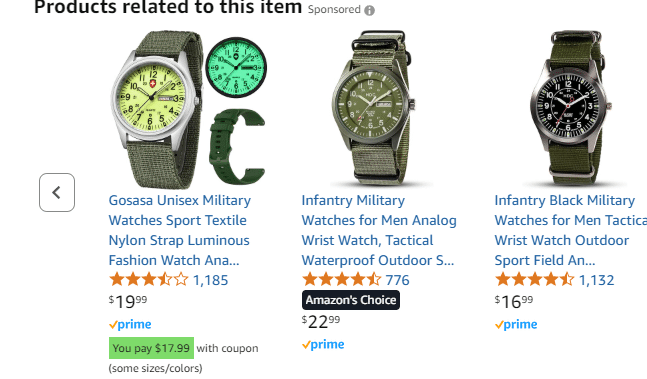
Task: Click the Gosasa yellow-dial watch image
Action: click(188, 108)
